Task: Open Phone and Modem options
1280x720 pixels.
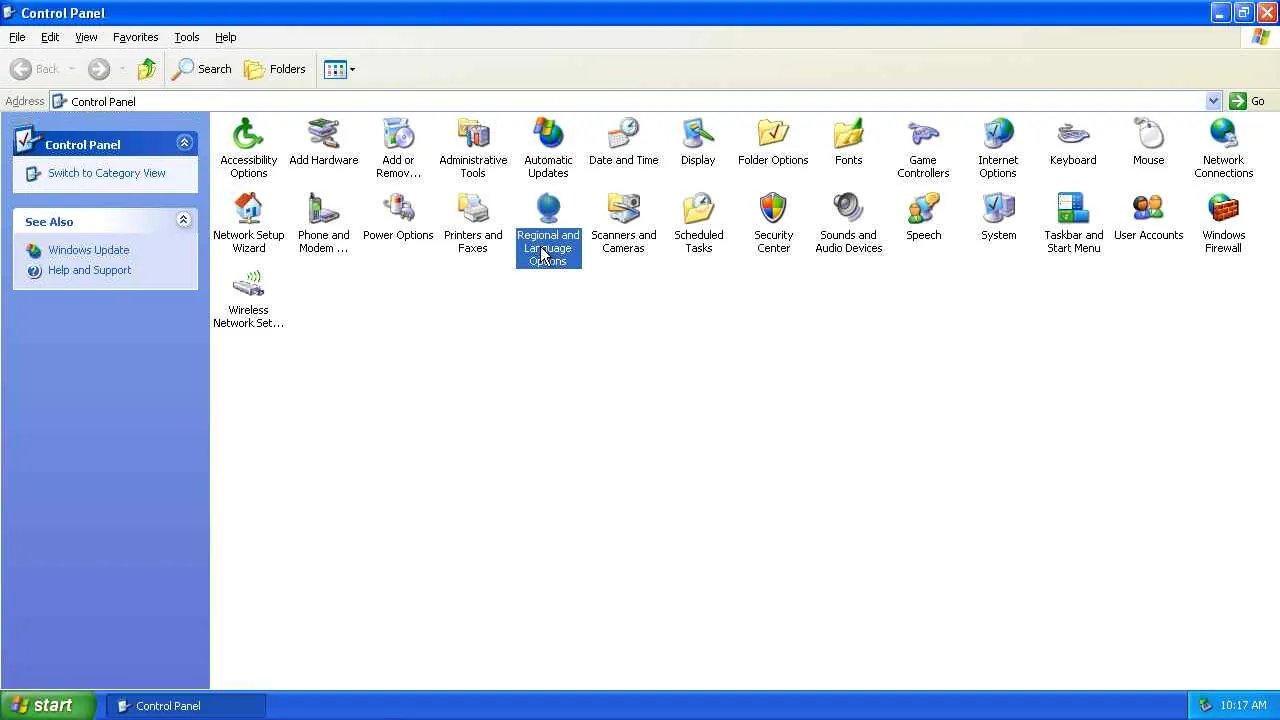Action: point(323,223)
